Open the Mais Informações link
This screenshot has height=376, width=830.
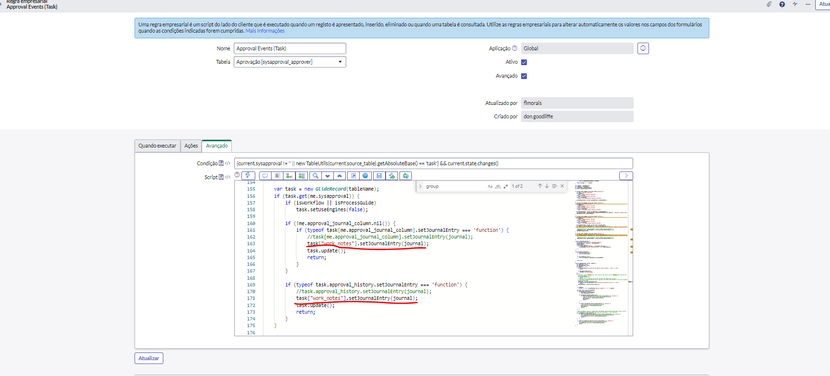click(x=265, y=31)
